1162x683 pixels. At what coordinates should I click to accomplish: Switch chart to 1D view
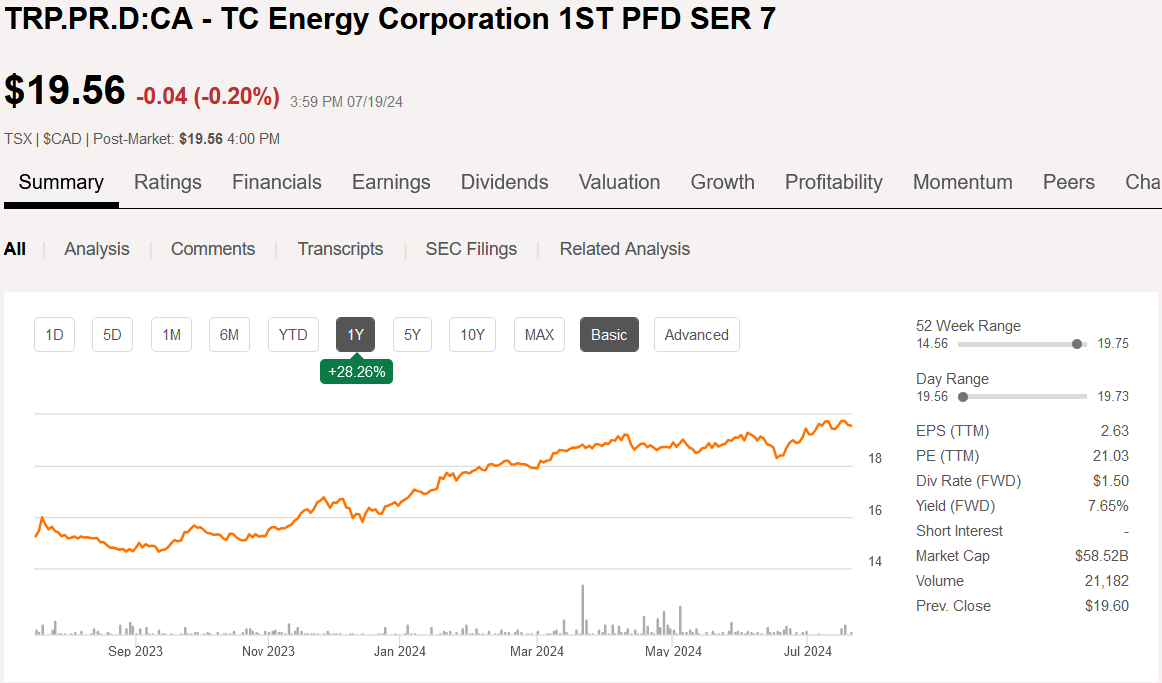click(x=54, y=334)
